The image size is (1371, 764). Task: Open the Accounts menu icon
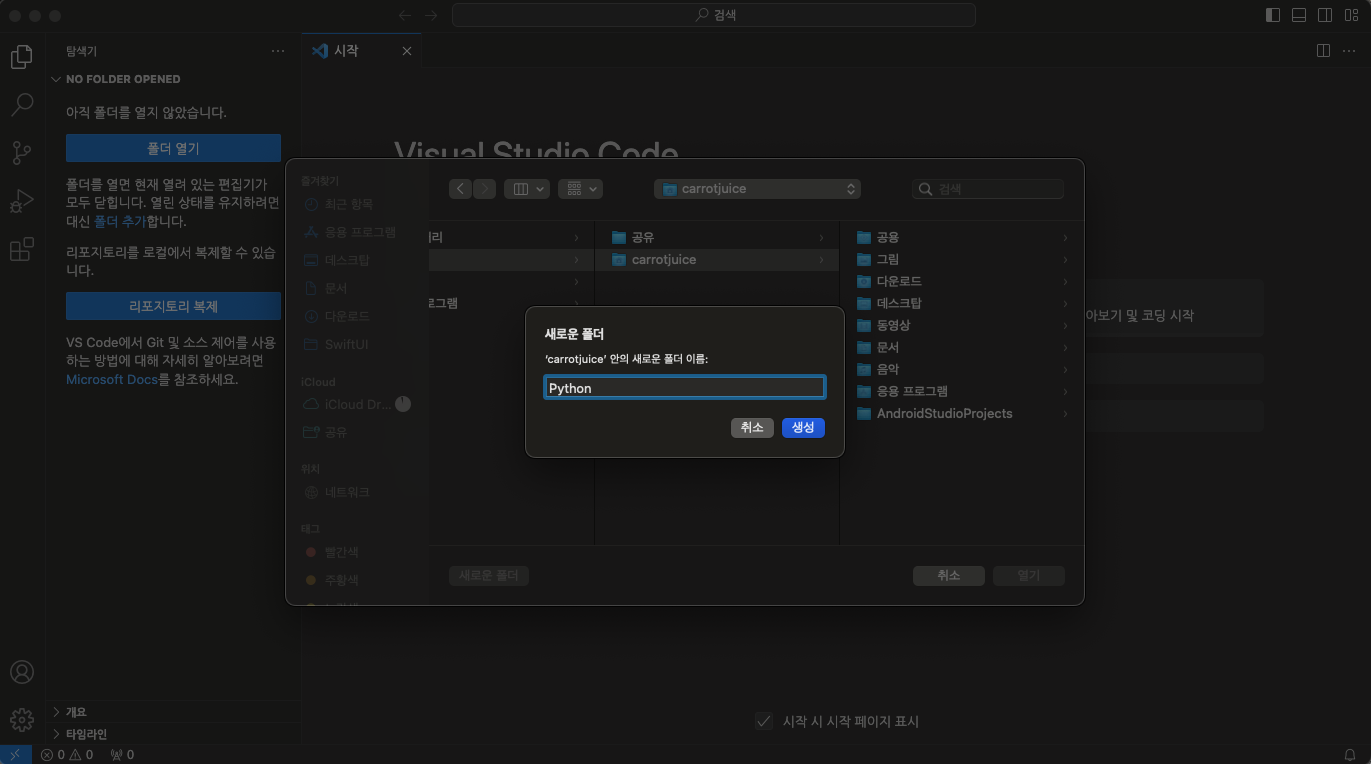(21, 672)
